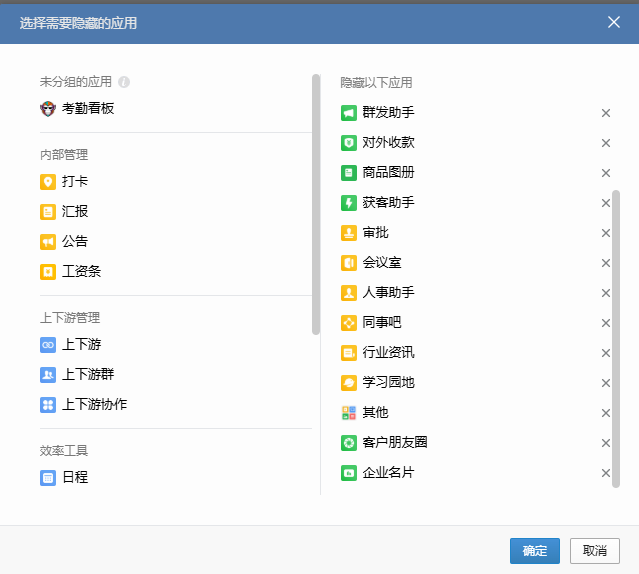Remove 对外收款 from hidden list

coord(605,143)
